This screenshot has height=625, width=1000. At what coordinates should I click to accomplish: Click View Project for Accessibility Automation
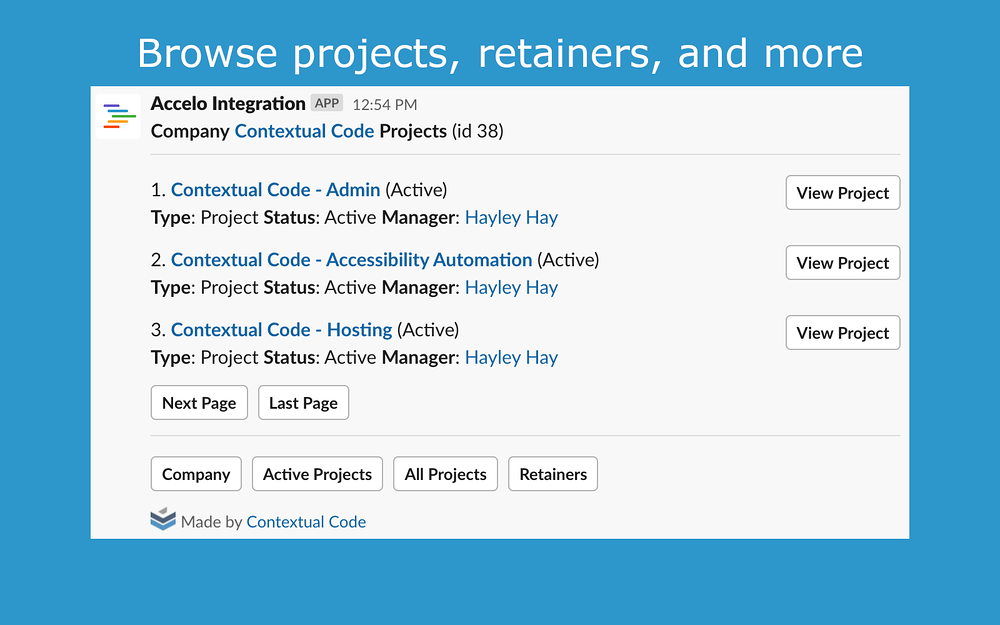(x=842, y=263)
